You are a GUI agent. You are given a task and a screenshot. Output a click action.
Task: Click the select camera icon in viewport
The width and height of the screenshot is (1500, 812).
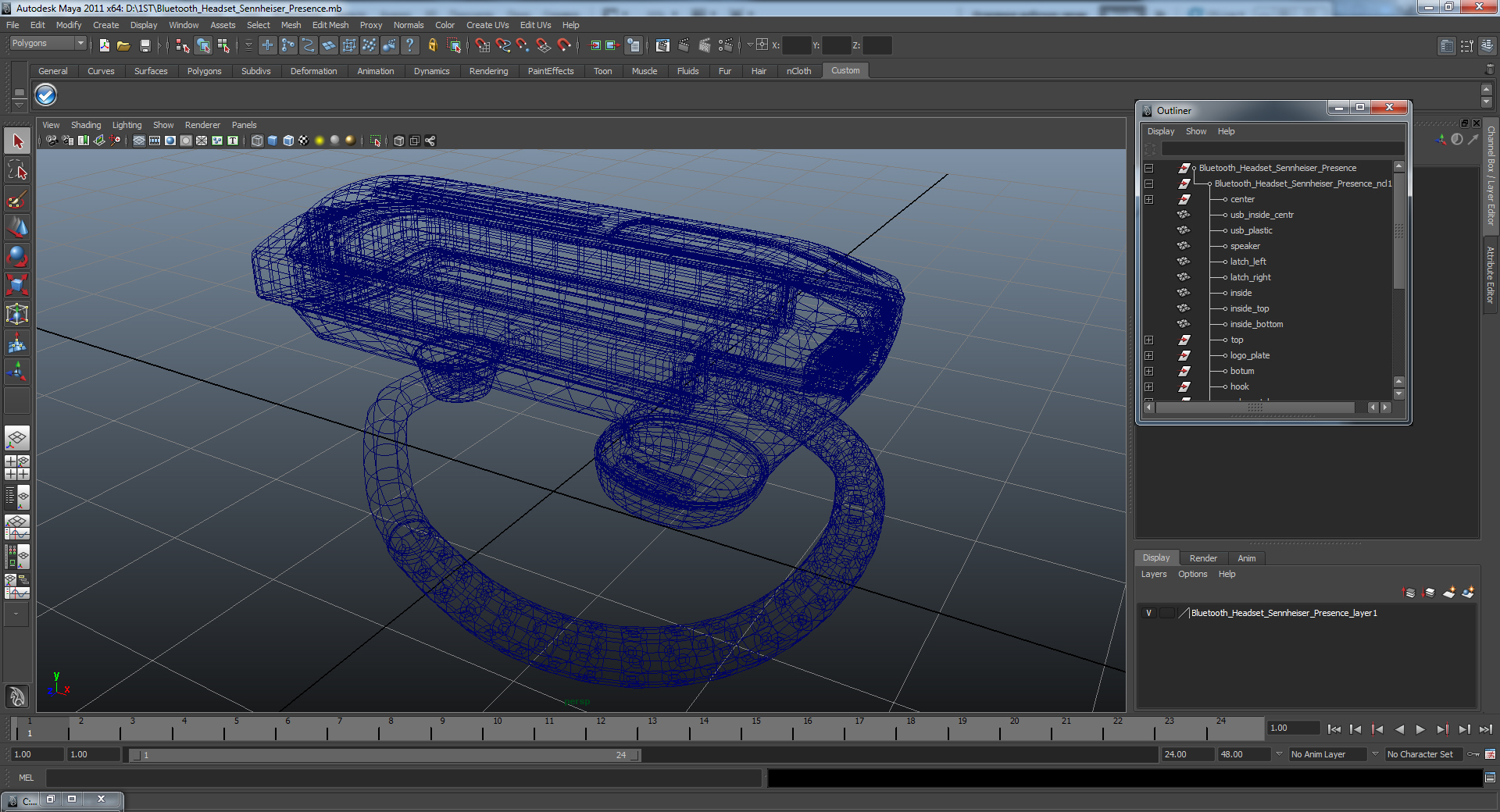[52, 141]
